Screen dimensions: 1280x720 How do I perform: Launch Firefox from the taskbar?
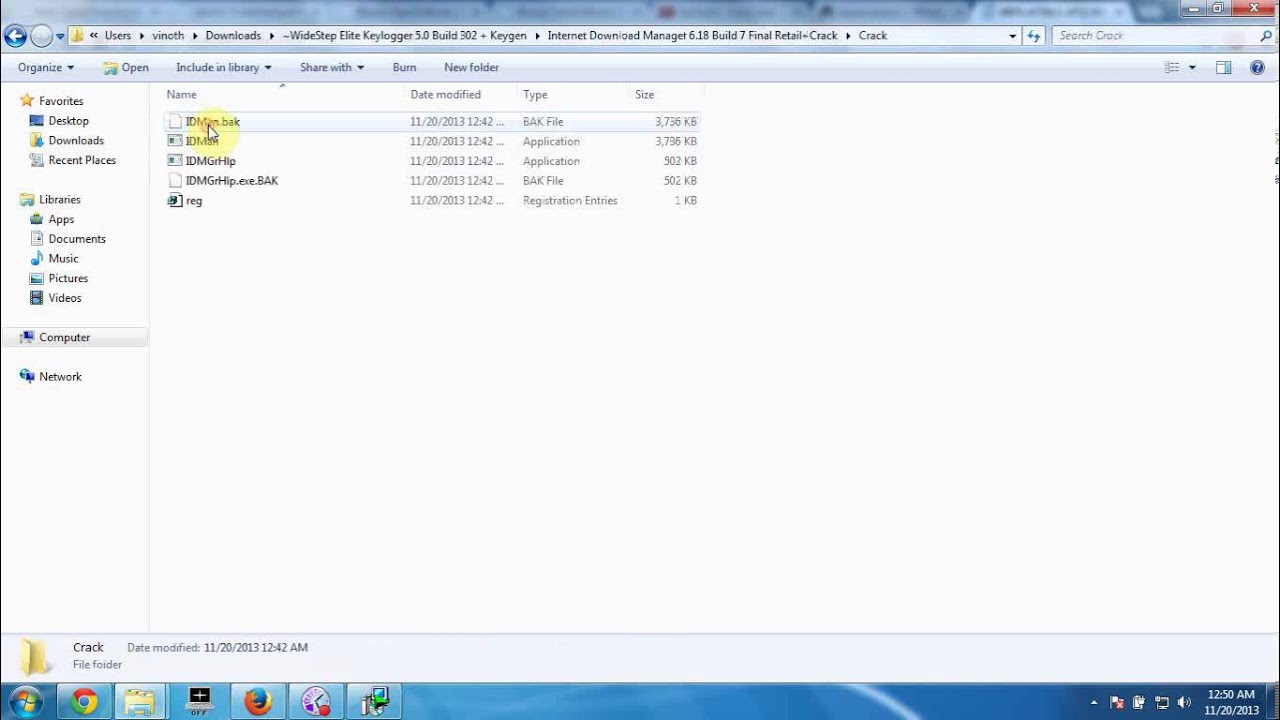258,702
